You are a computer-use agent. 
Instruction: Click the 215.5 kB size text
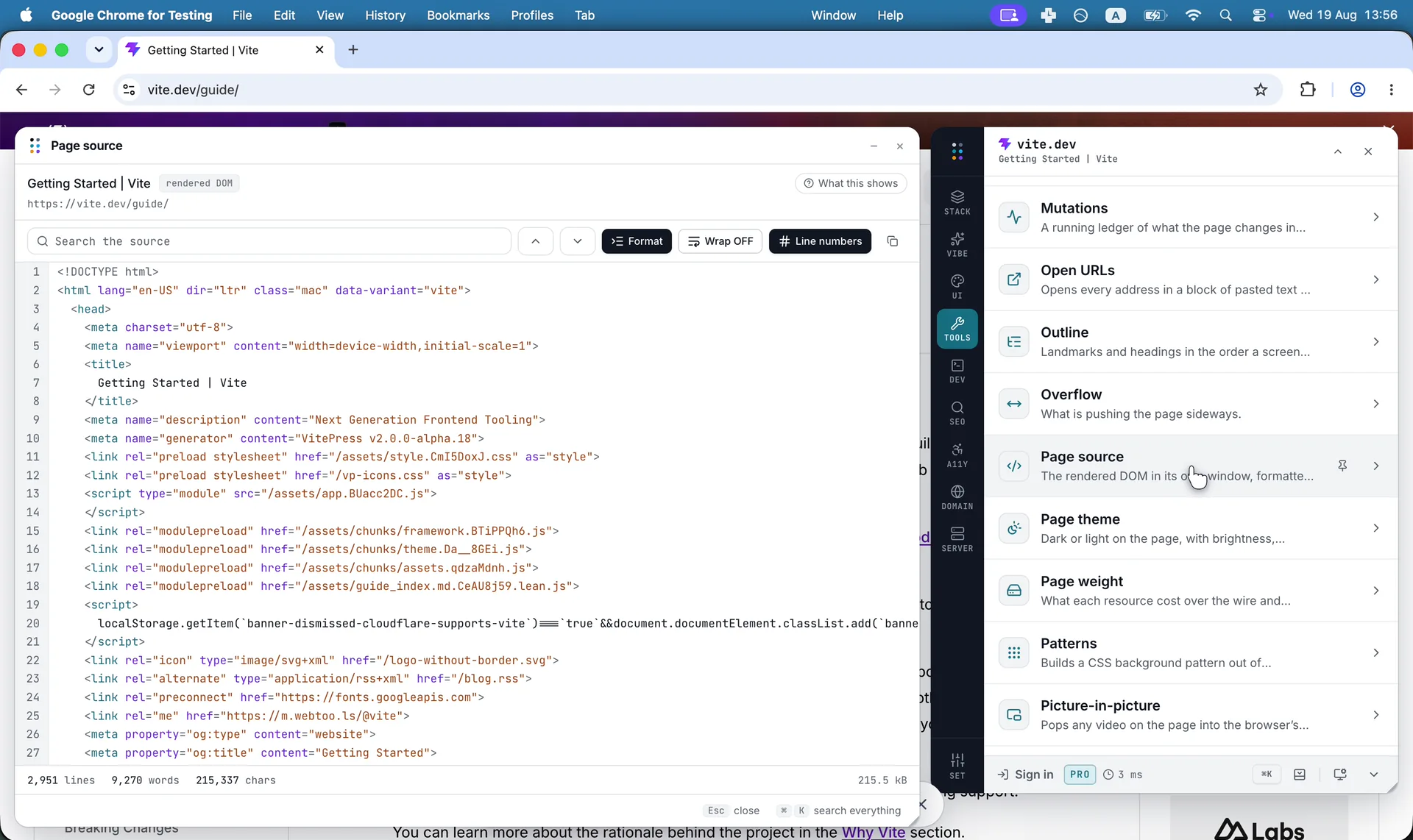(x=882, y=780)
